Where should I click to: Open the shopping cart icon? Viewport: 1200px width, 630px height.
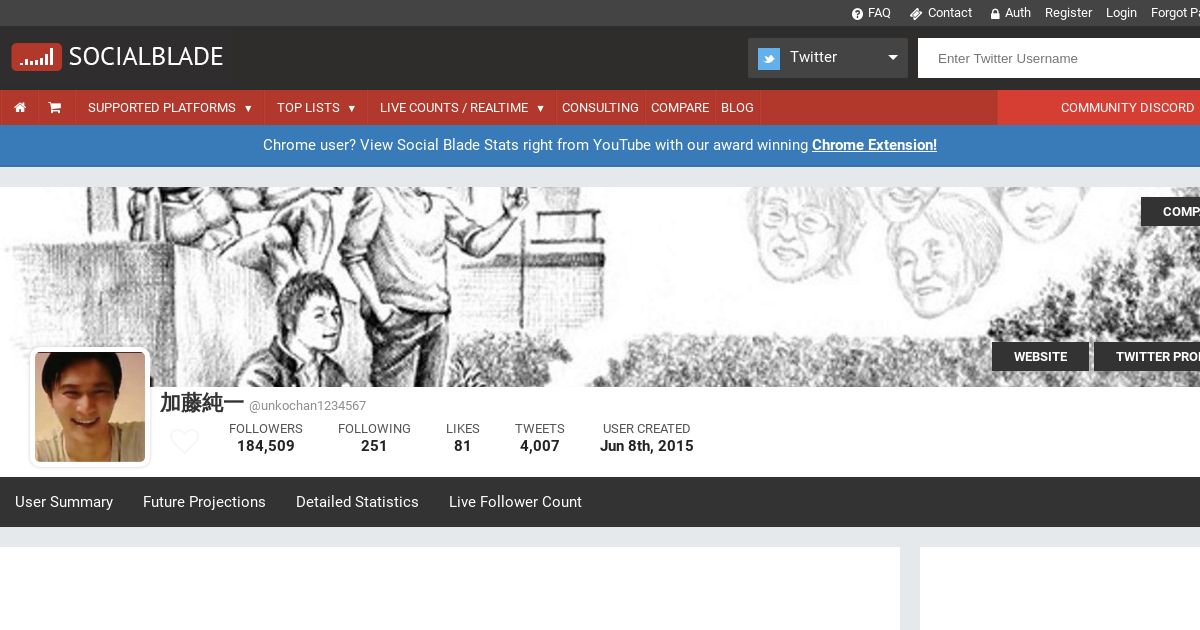(55, 108)
